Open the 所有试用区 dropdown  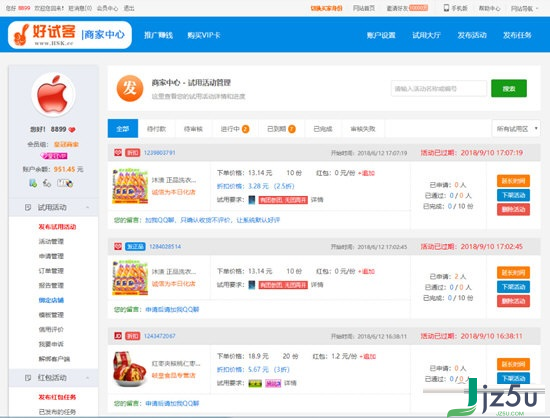(x=516, y=129)
